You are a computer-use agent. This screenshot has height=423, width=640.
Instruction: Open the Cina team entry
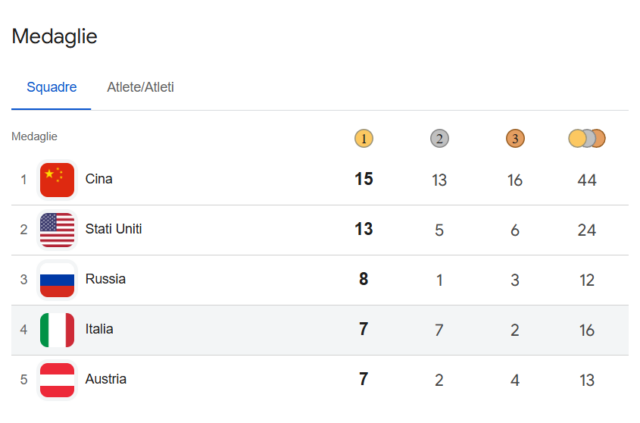99,179
